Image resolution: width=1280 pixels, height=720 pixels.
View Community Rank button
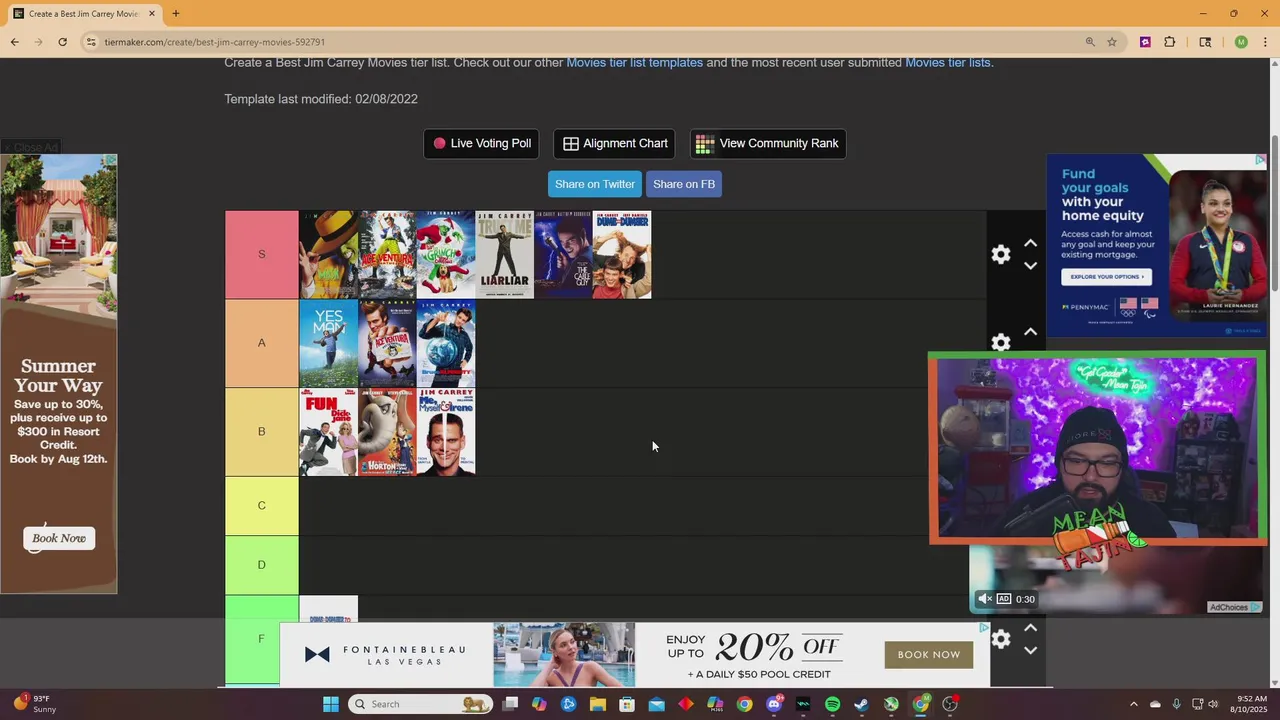[x=768, y=143]
